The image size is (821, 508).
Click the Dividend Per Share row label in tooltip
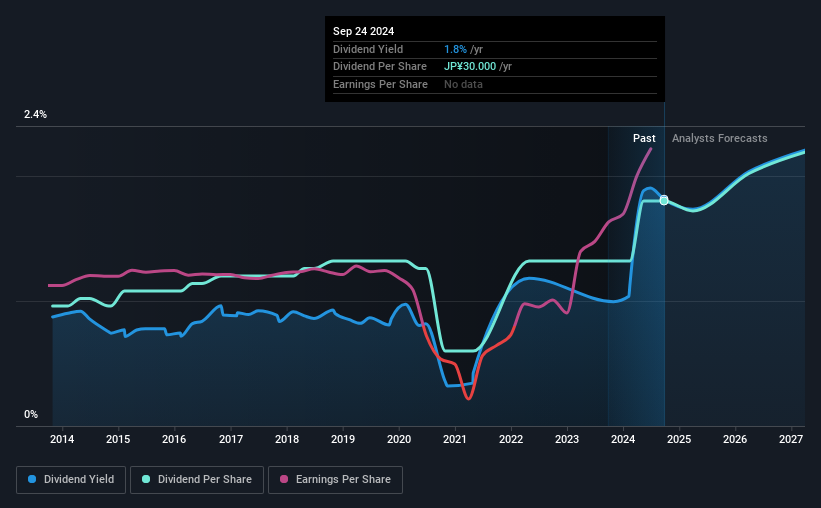[380, 67]
